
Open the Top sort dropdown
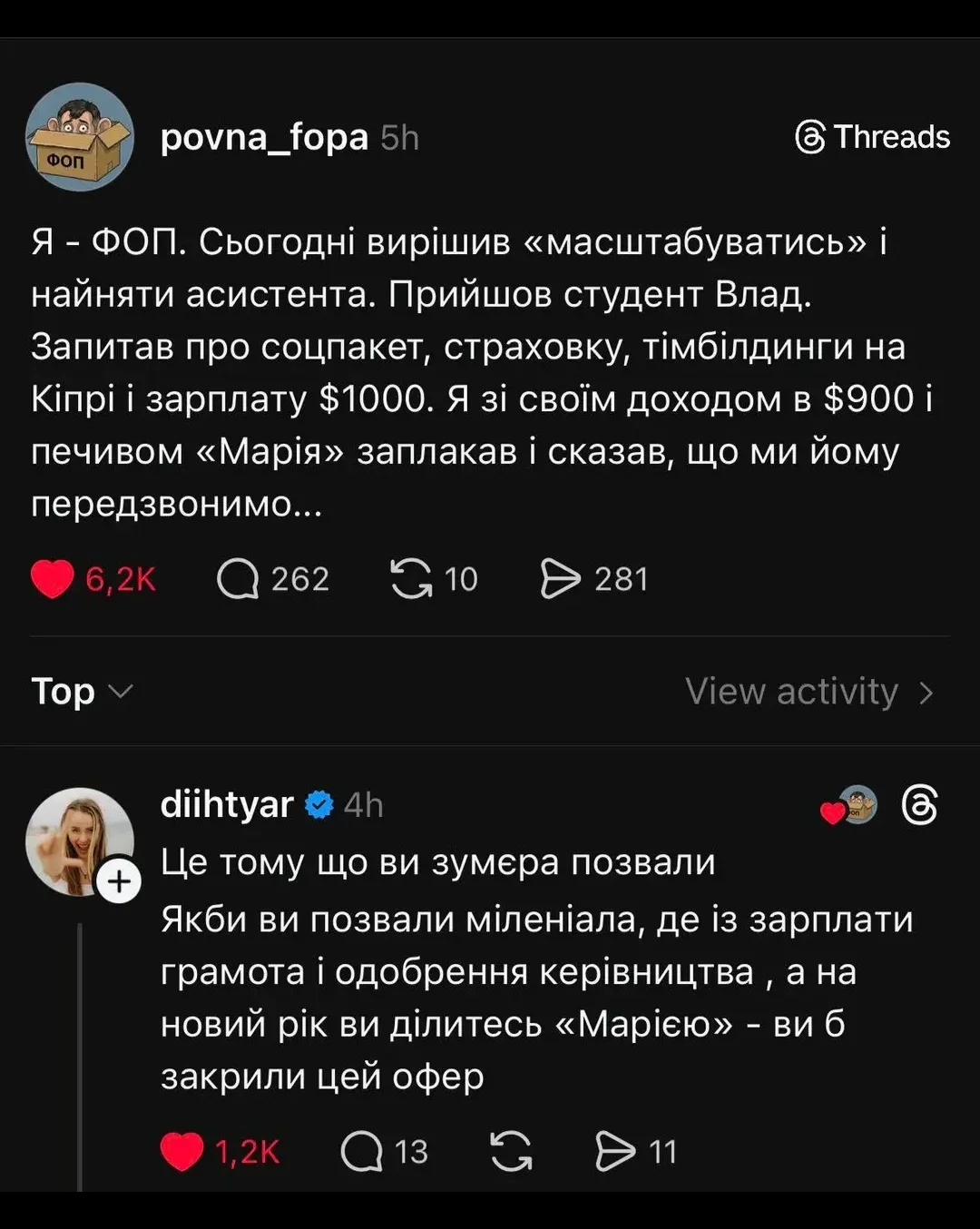pos(82,692)
